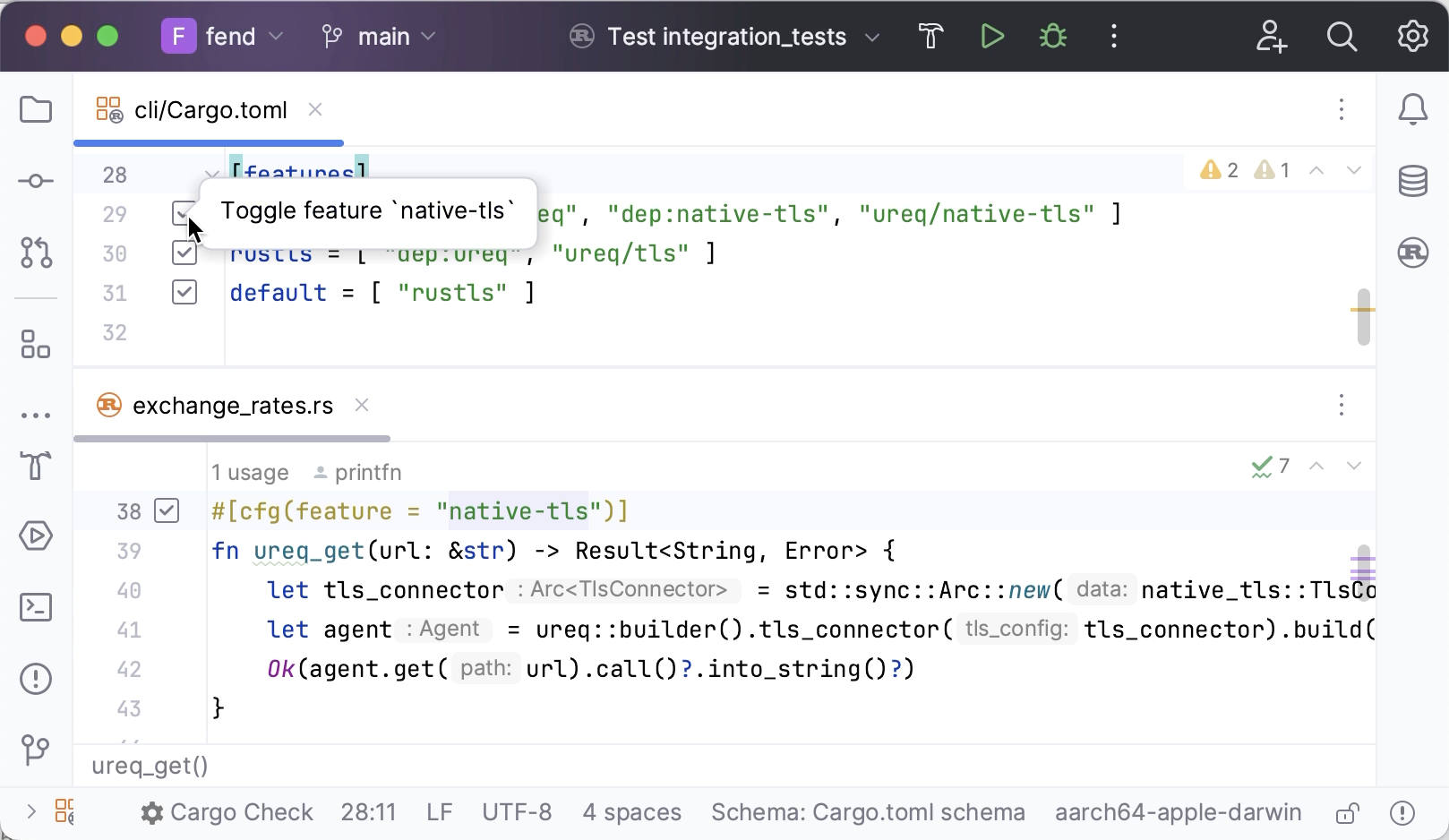Open the Commit tool window icon
Image resolution: width=1449 pixels, height=840 pixels.
point(36,180)
